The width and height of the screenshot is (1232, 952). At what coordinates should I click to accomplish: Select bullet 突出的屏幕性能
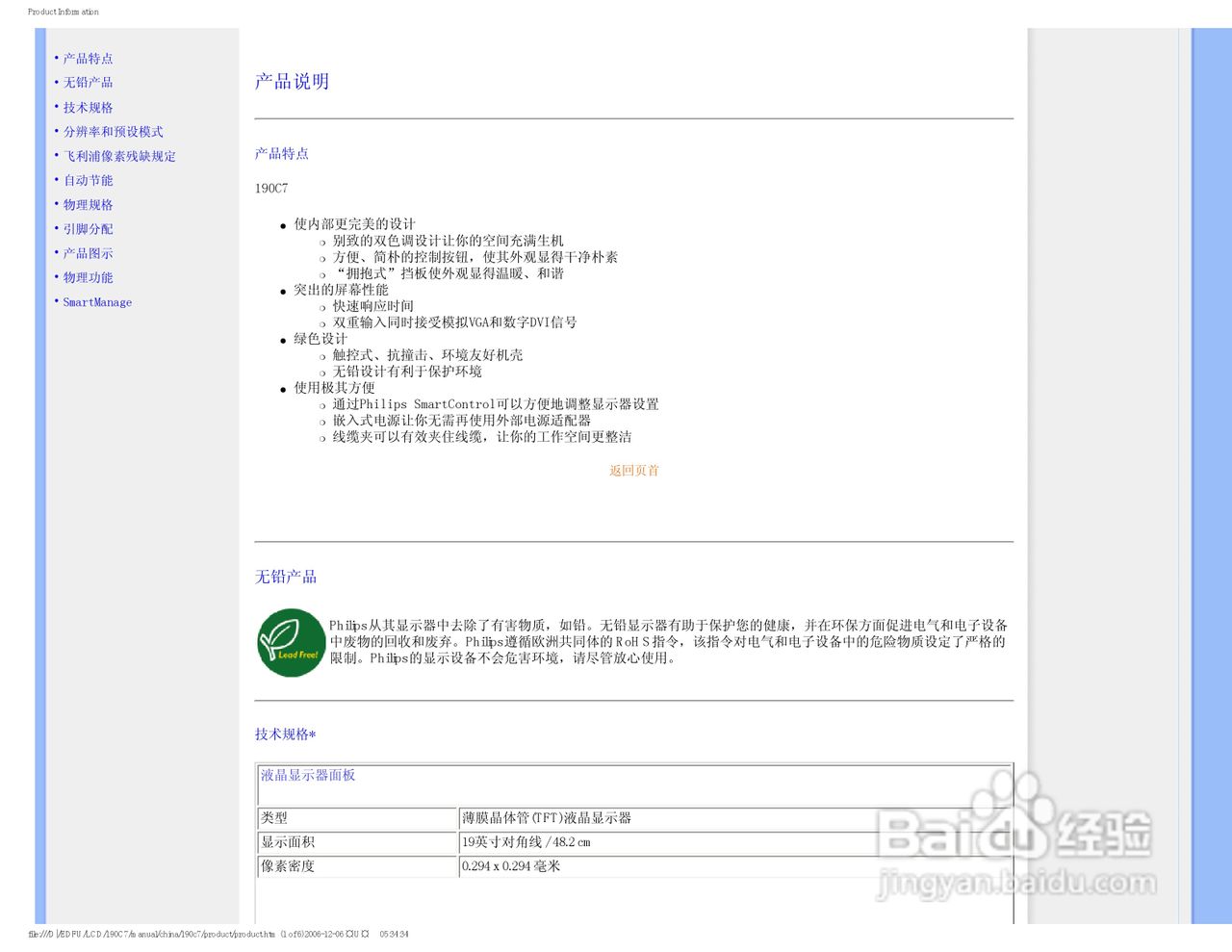(x=341, y=290)
